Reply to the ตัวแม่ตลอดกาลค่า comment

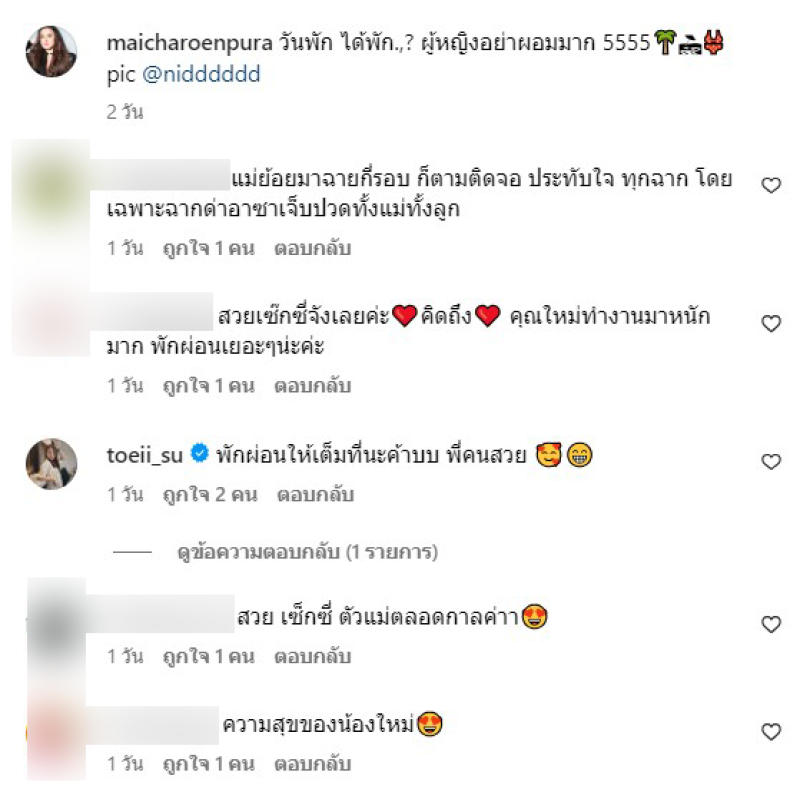[313, 657]
